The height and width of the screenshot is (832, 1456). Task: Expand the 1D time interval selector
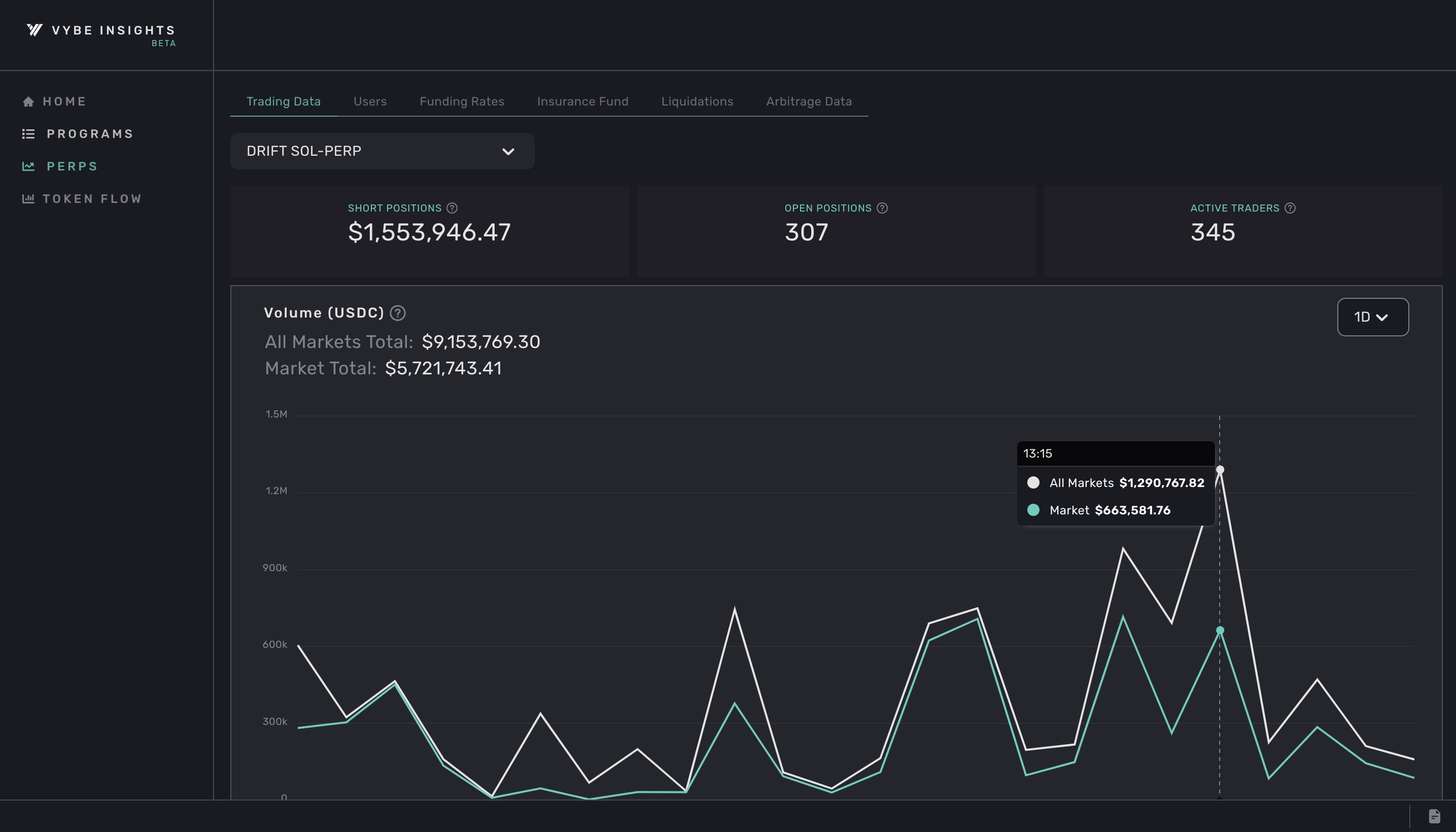pyautogui.click(x=1373, y=317)
